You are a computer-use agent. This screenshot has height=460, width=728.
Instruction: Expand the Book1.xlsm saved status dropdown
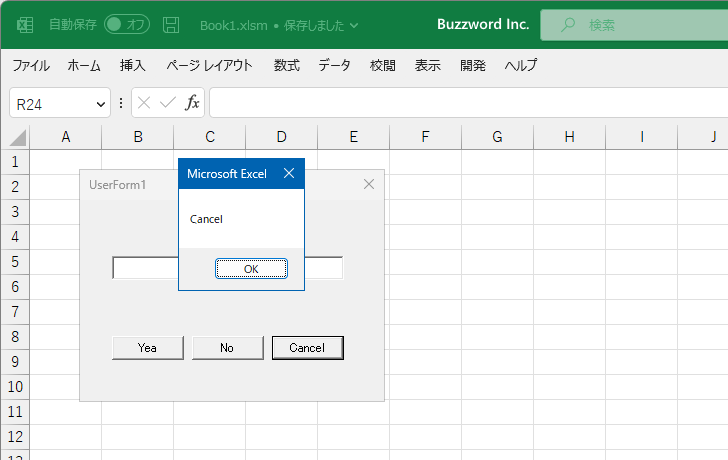coord(354,26)
